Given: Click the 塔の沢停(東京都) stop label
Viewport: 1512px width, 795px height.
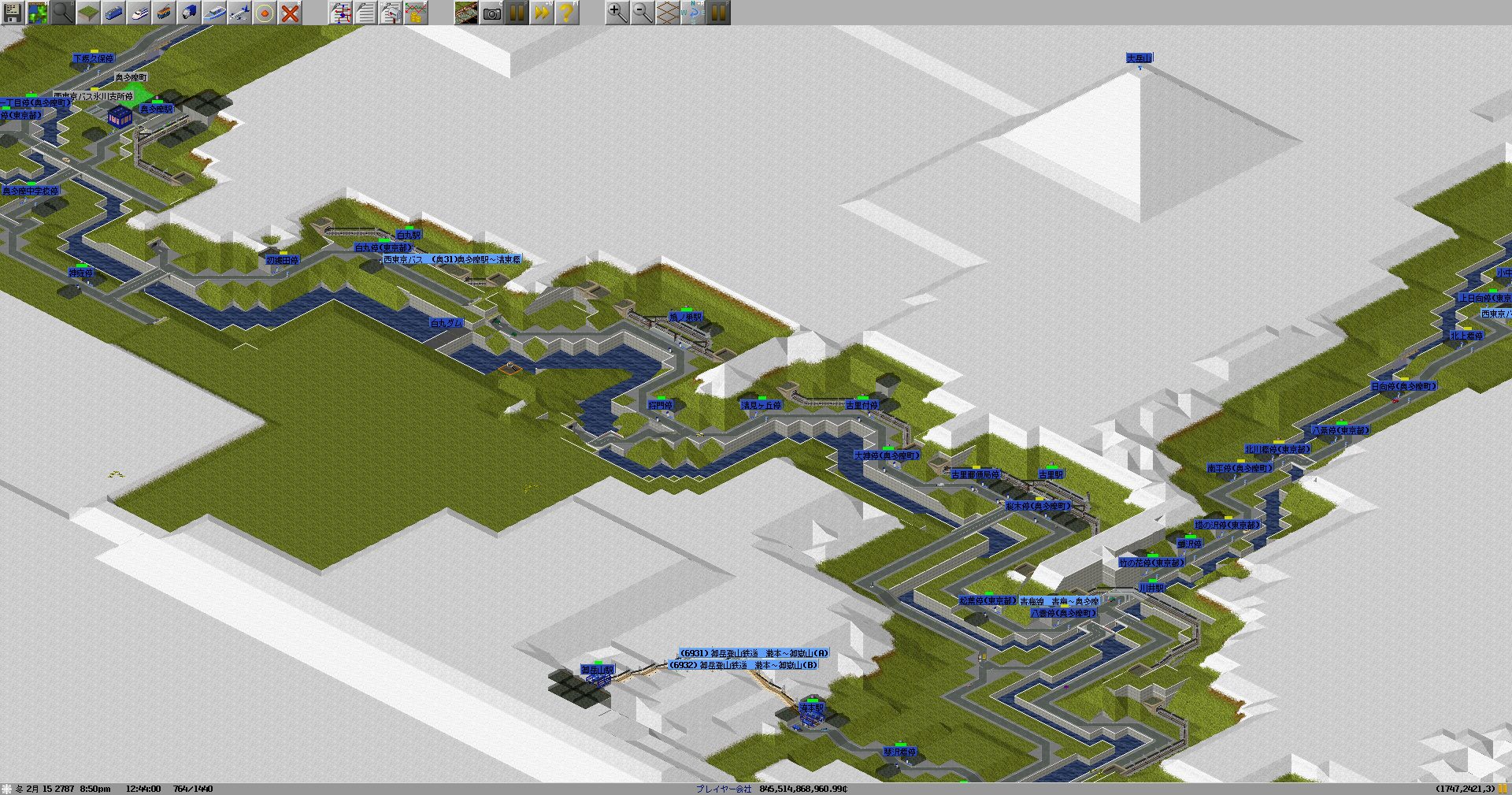Looking at the screenshot, I should 1227,525.
